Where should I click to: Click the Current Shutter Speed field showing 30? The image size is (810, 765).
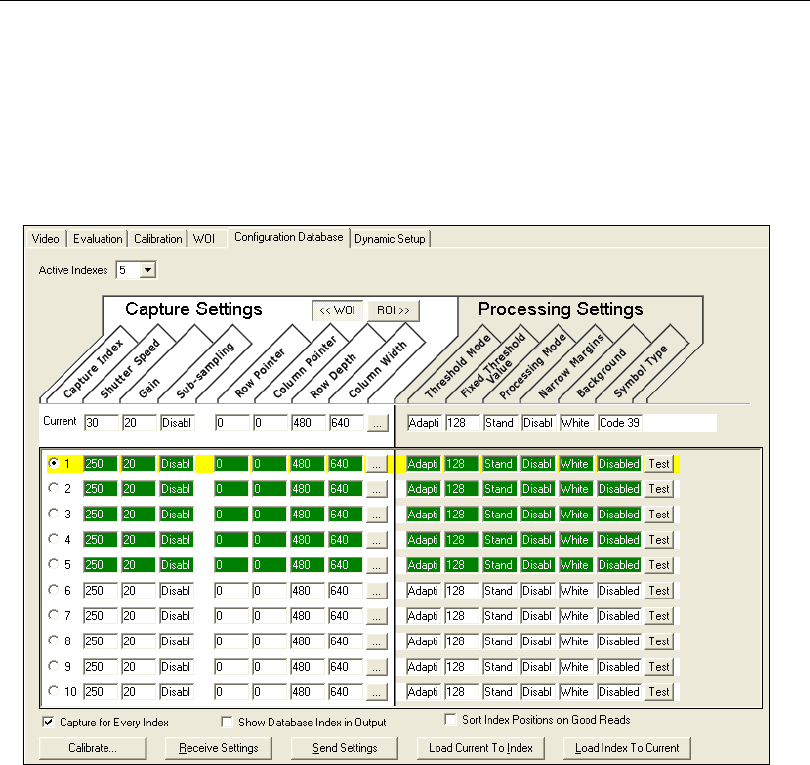[x=101, y=423]
